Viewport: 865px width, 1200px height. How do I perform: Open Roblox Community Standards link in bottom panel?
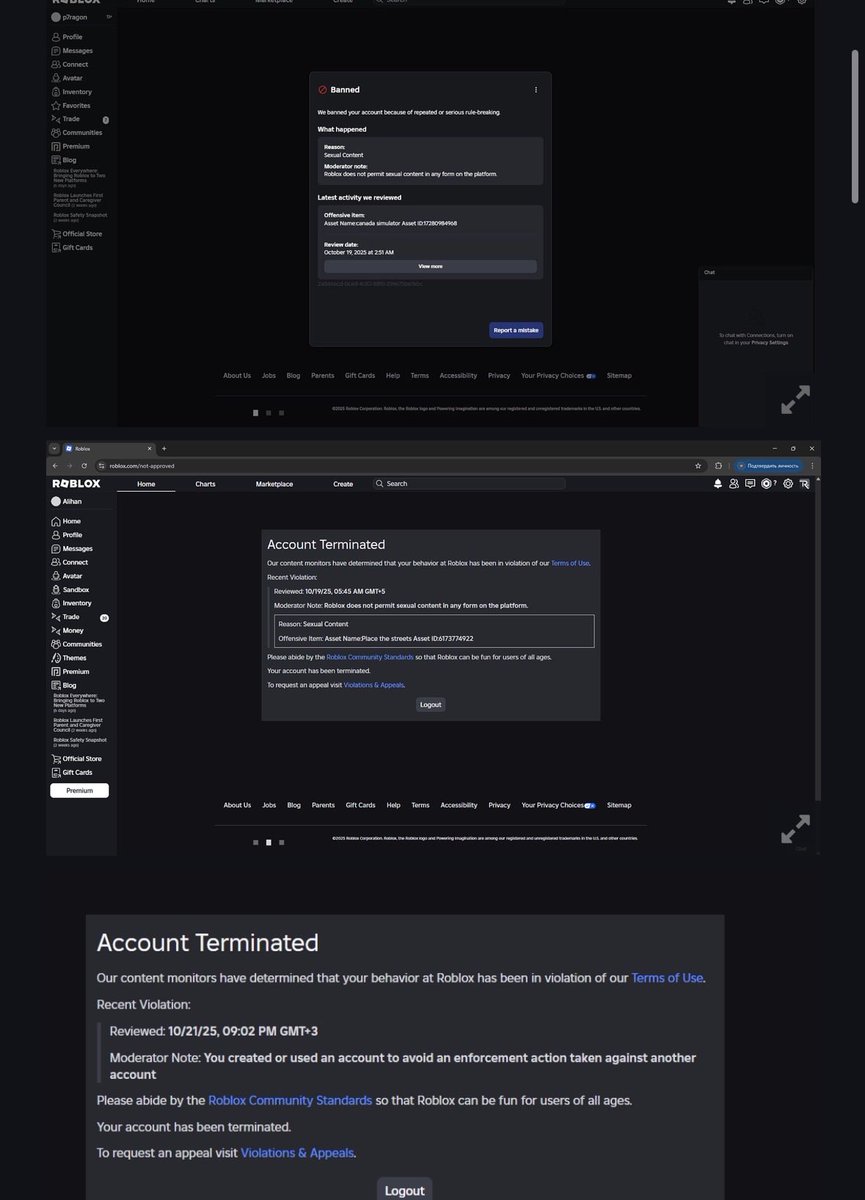point(290,1100)
